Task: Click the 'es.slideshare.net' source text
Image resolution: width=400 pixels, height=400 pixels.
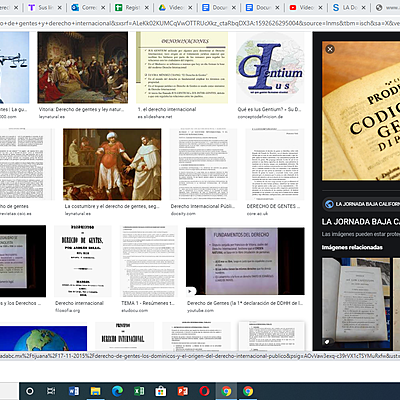Action: pos(155,117)
